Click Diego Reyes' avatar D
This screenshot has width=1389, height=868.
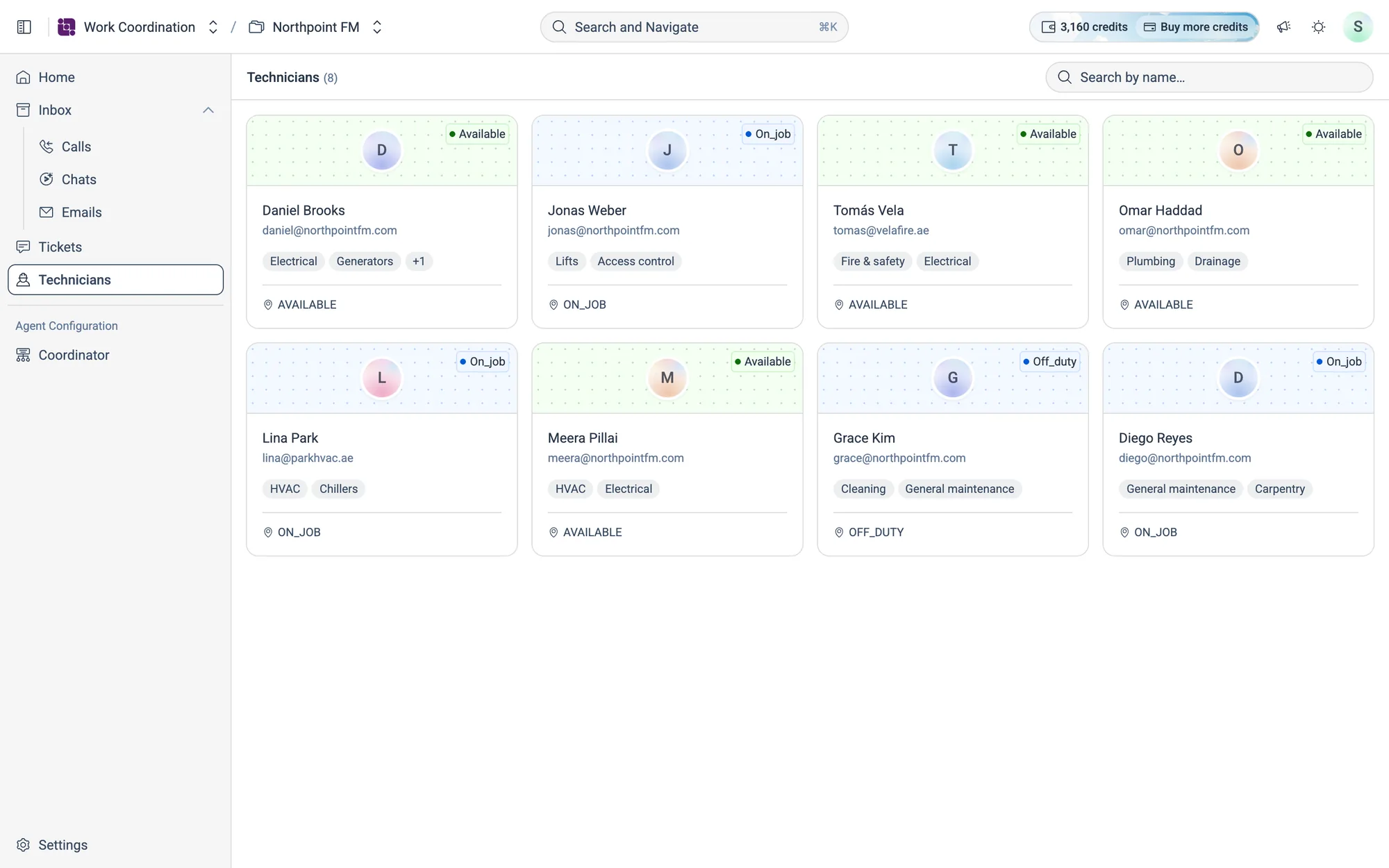(1238, 378)
